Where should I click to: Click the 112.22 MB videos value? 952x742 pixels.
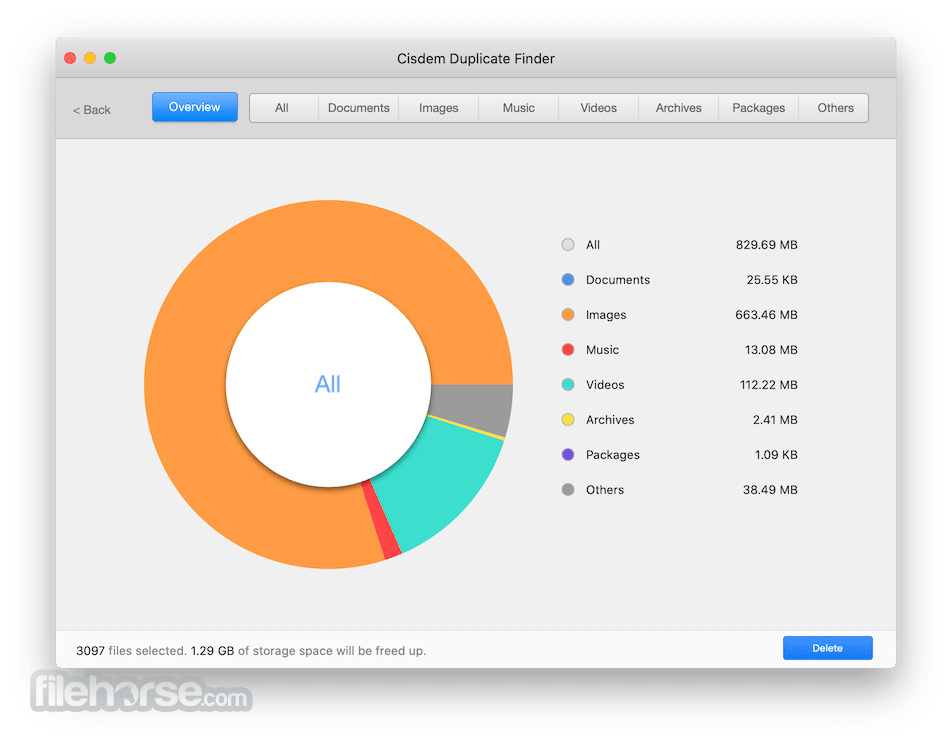point(769,385)
